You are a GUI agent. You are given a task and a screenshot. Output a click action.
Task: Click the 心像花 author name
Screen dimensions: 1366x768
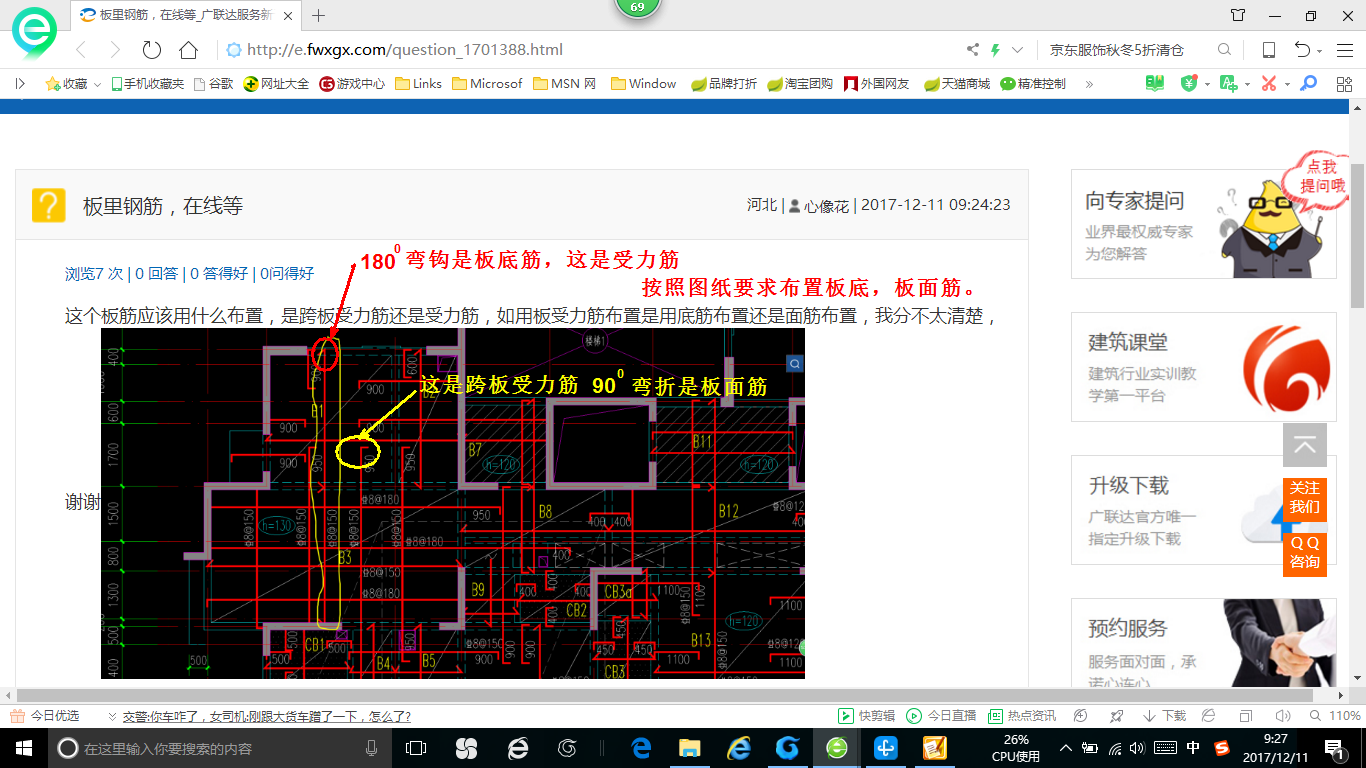(x=827, y=205)
